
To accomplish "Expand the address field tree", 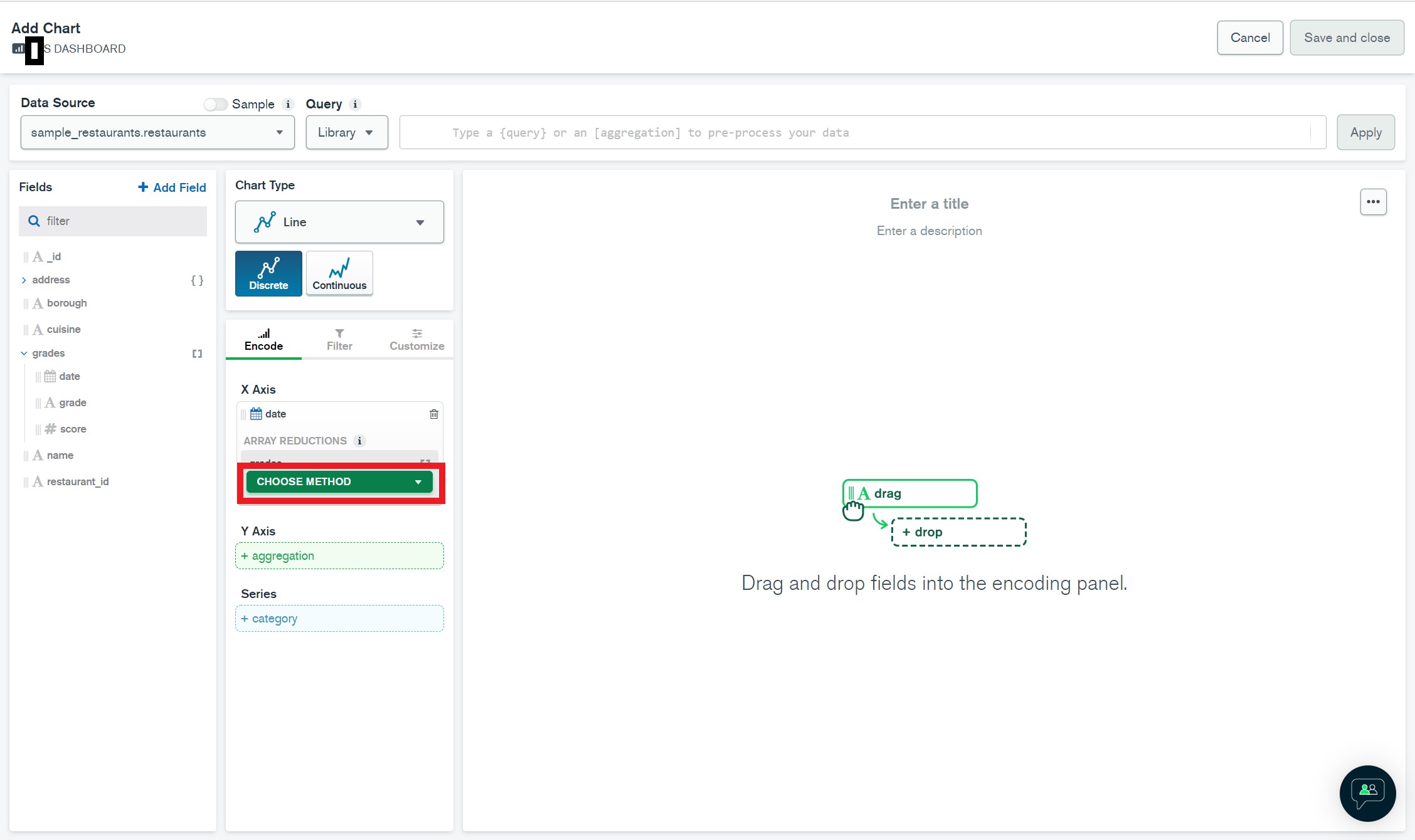I will [24, 280].
